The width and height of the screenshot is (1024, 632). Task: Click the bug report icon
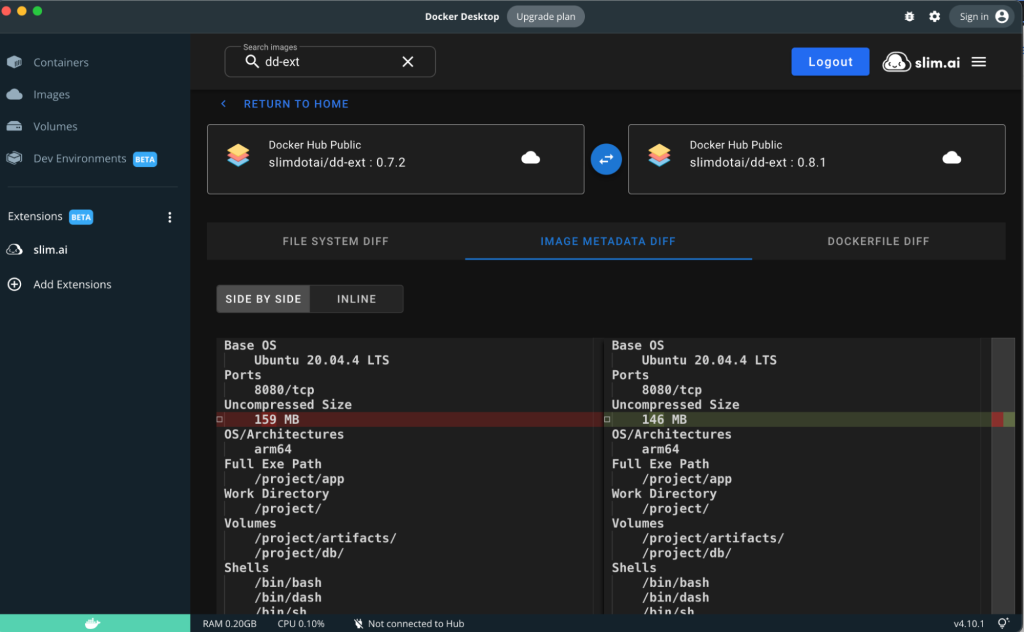point(909,16)
